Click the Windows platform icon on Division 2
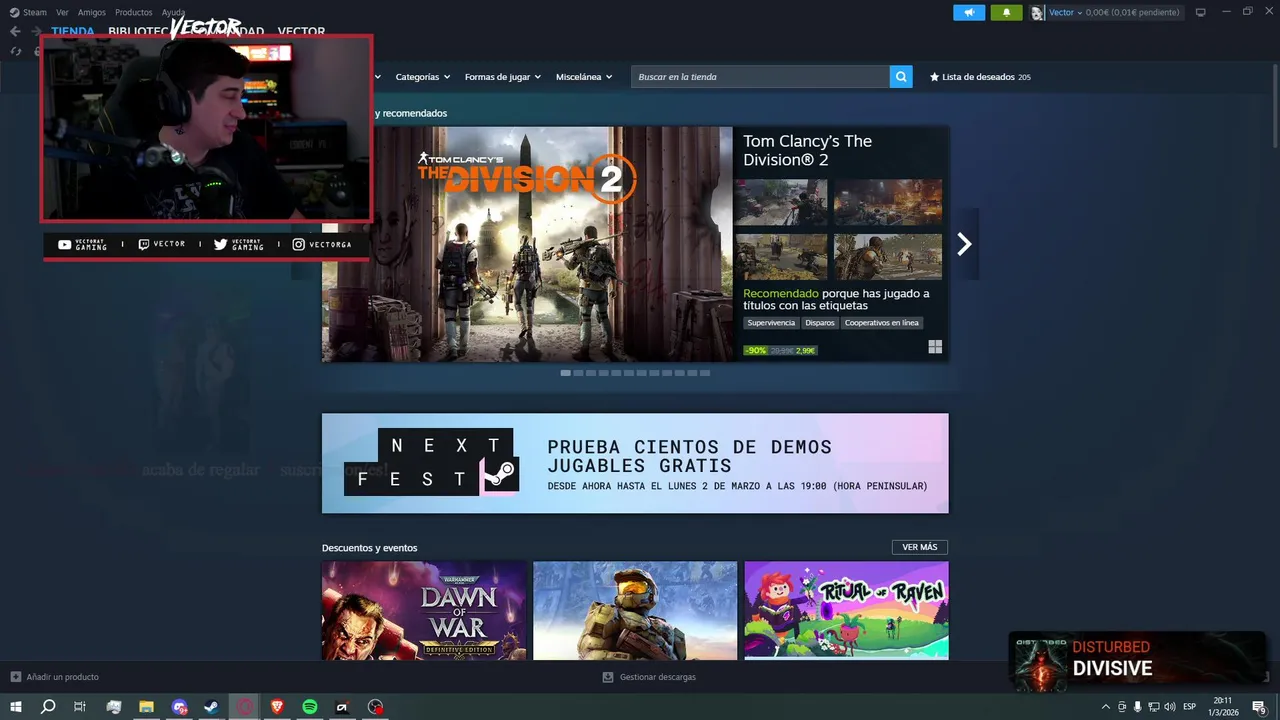The width and height of the screenshot is (1280, 720). pyautogui.click(x=935, y=347)
